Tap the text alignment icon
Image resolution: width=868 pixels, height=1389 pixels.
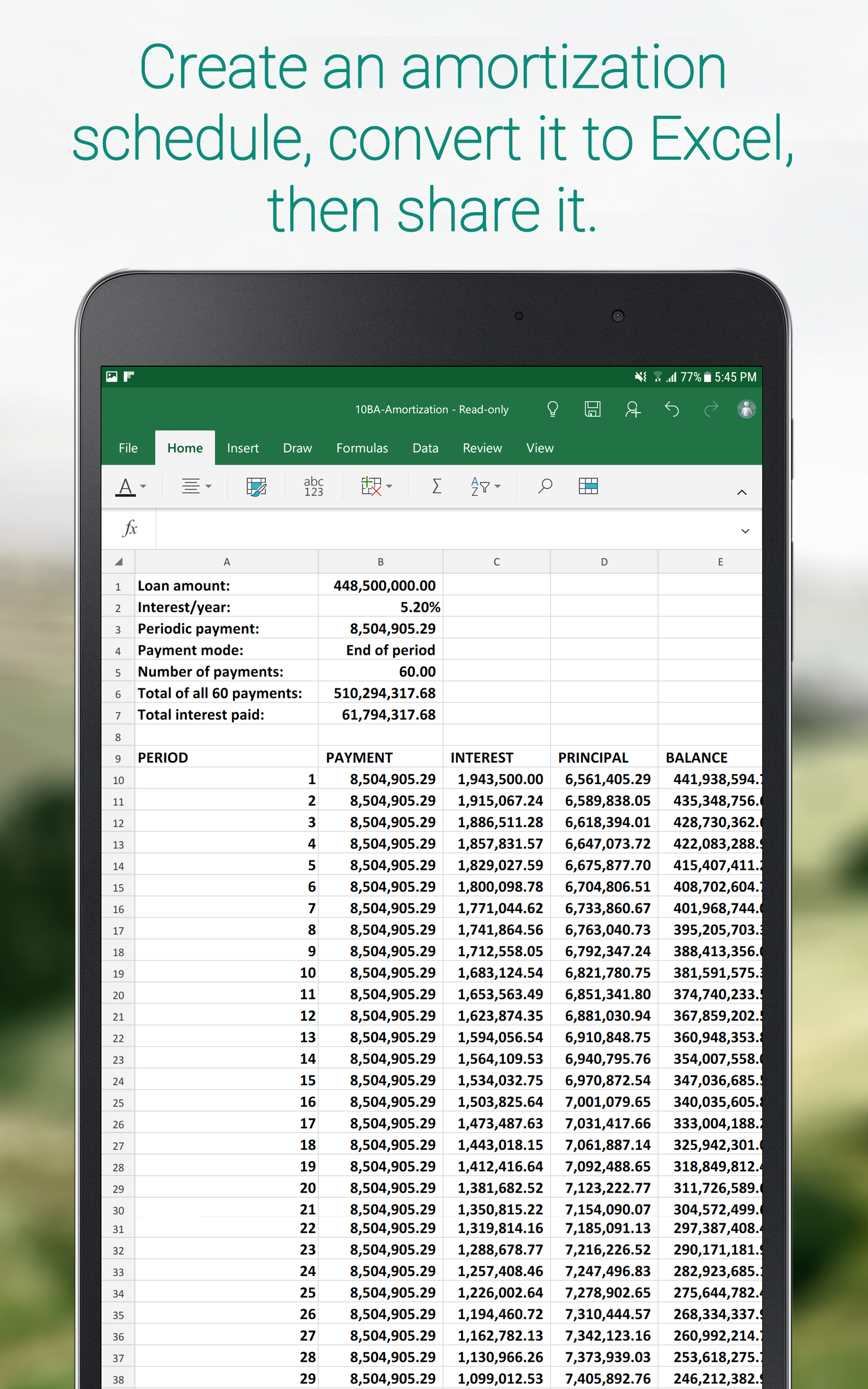(x=190, y=486)
